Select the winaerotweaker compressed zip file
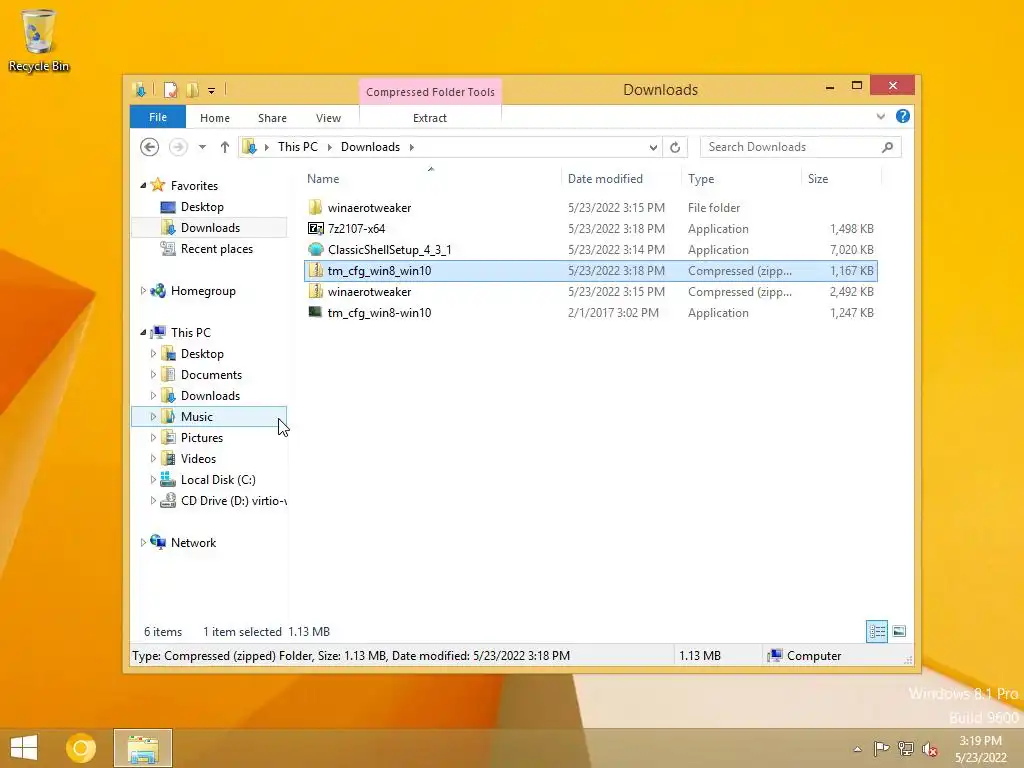This screenshot has width=1024, height=768. (x=591, y=291)
